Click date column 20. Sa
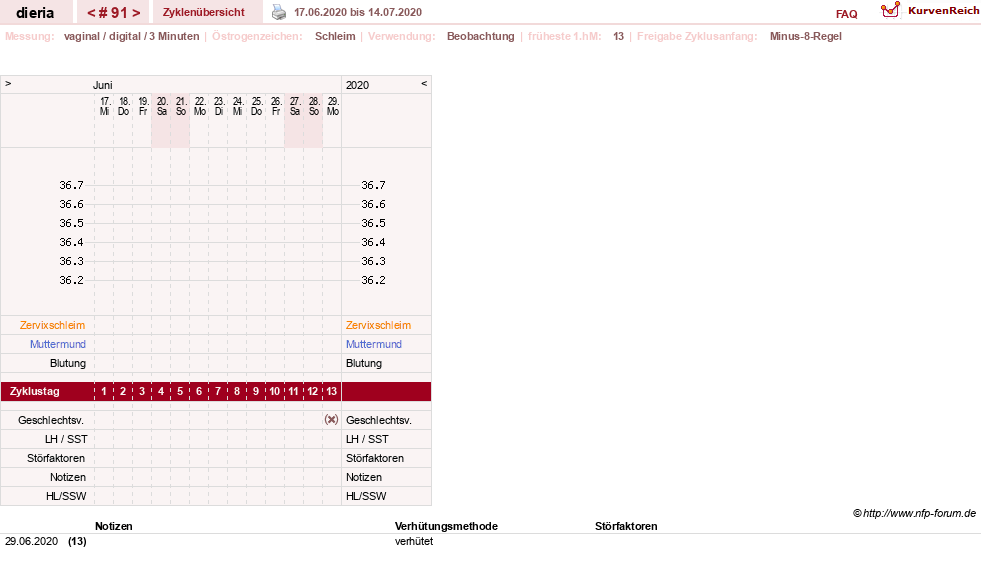This screenshot has height=565, width=981. [161, 106]
